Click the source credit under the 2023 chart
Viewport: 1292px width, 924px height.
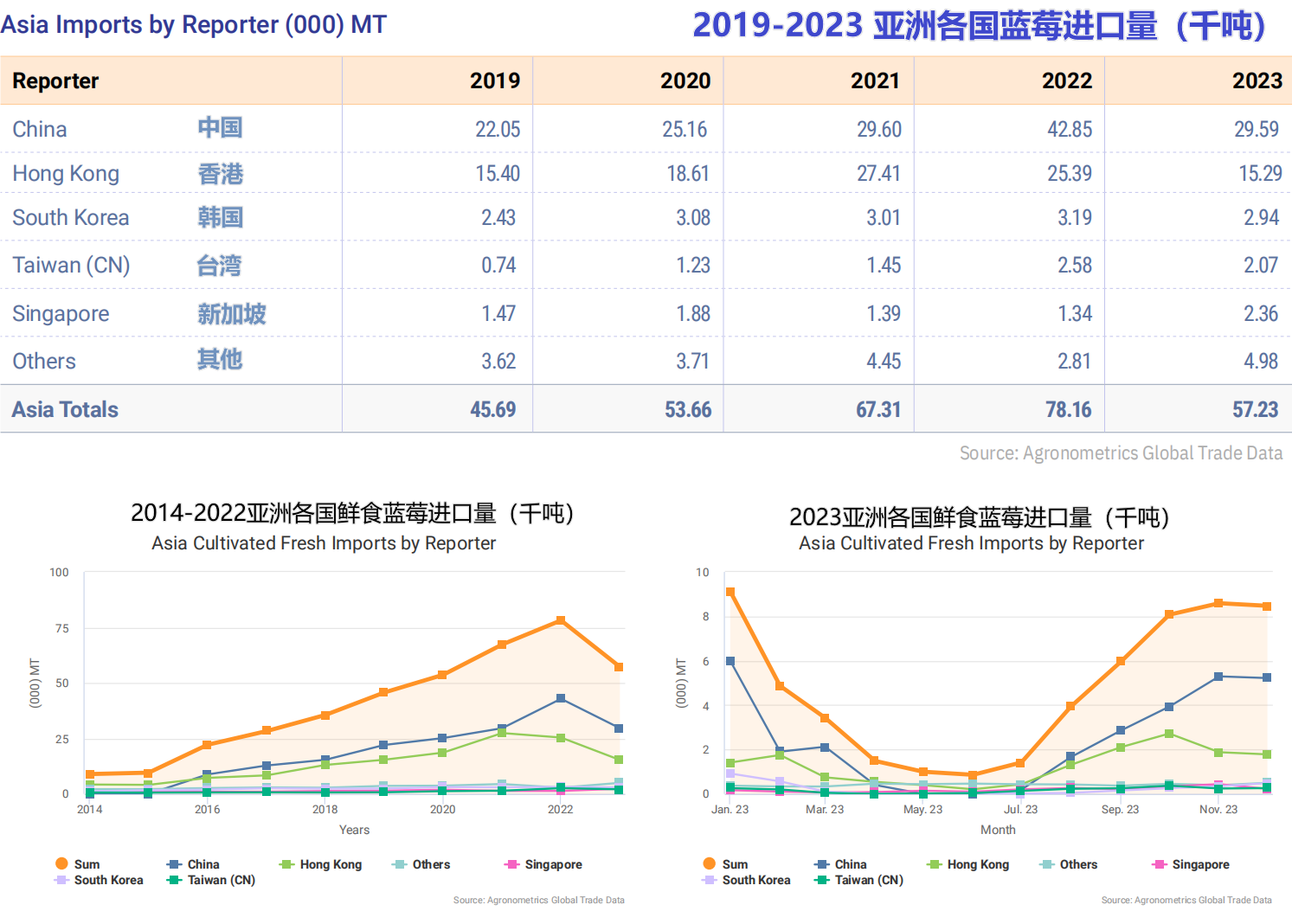[1186, 901]
